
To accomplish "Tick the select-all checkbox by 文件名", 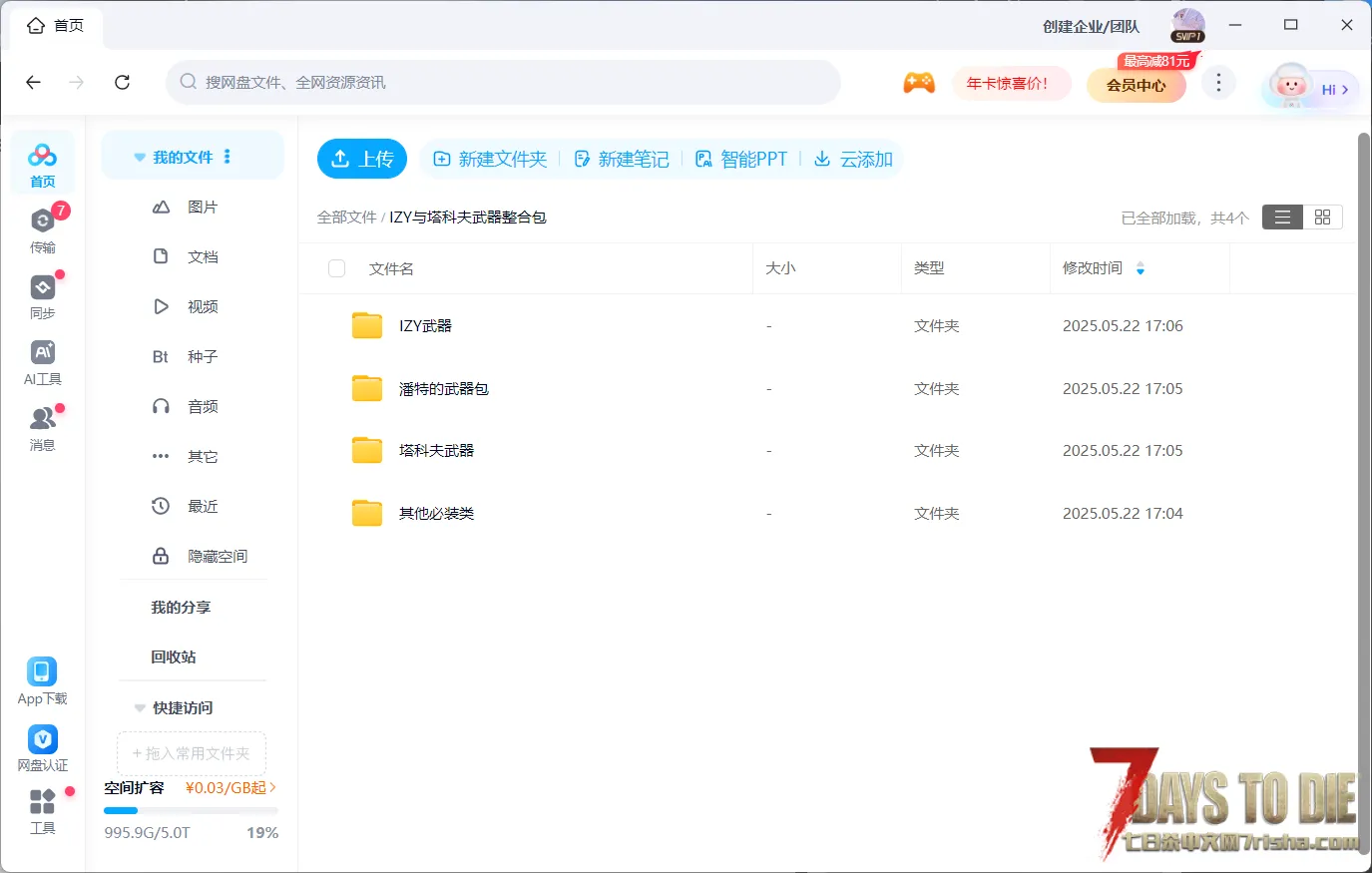I will 337,268.
